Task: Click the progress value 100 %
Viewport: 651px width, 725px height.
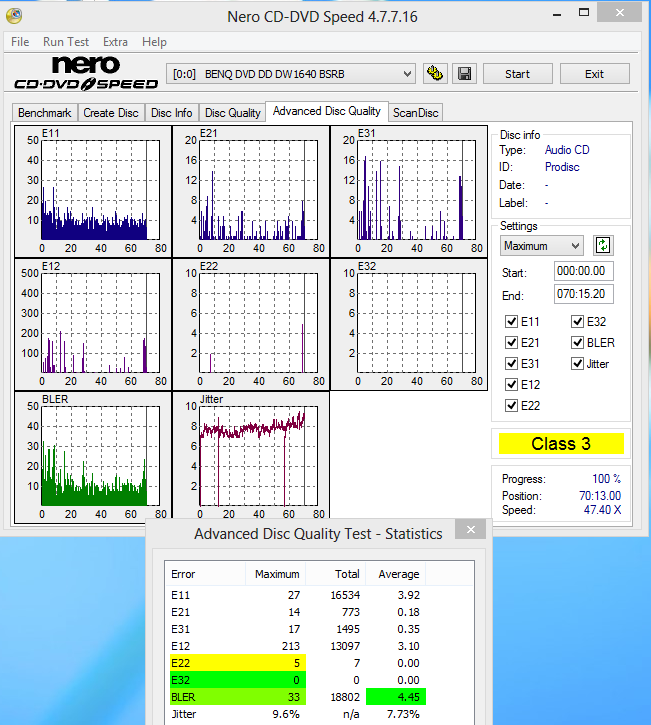Action: pyautogui.click(x=607, y=479)
